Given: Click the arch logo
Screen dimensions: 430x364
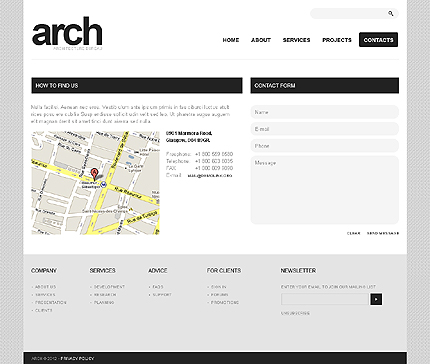Looking at the screenshot, I should [x=67, y=33].
